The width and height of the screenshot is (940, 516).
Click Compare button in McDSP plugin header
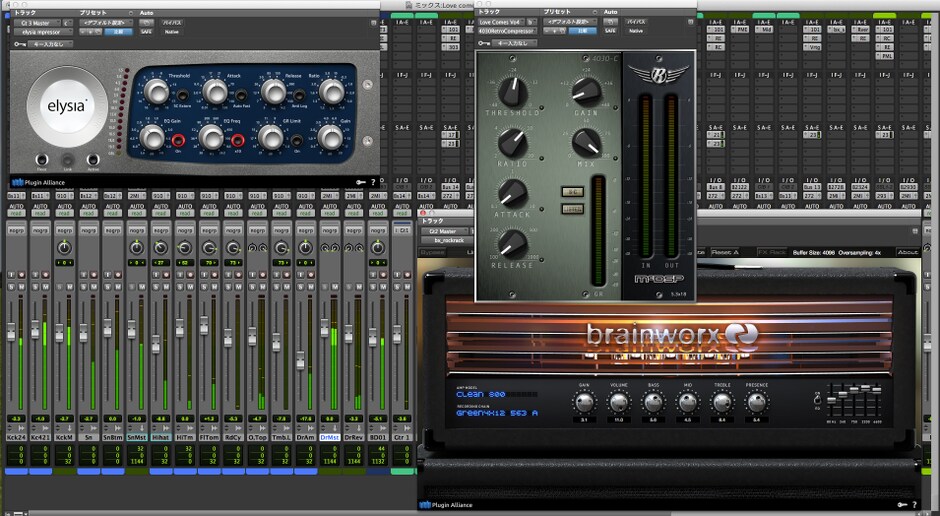point(583,31)
